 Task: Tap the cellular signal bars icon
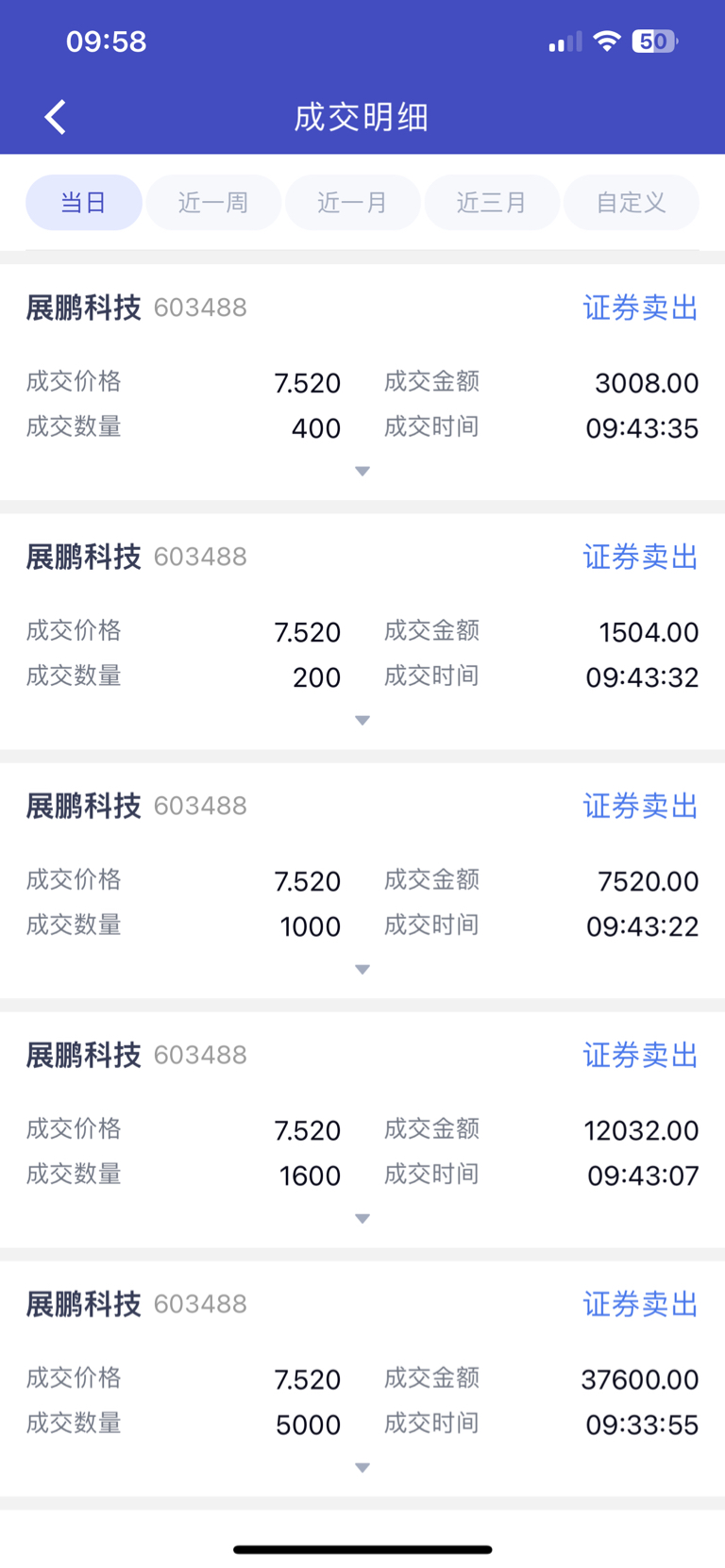pyautogui.click(x=565, y=42)
